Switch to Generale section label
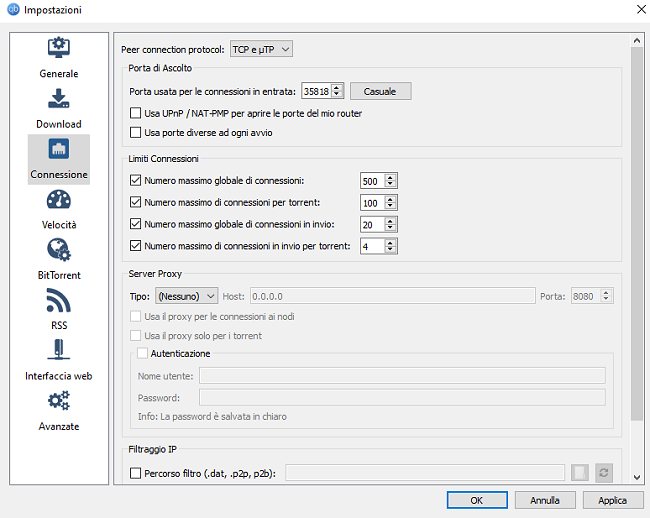Screen dimensions: 650x518 click(x=58, y=73)
